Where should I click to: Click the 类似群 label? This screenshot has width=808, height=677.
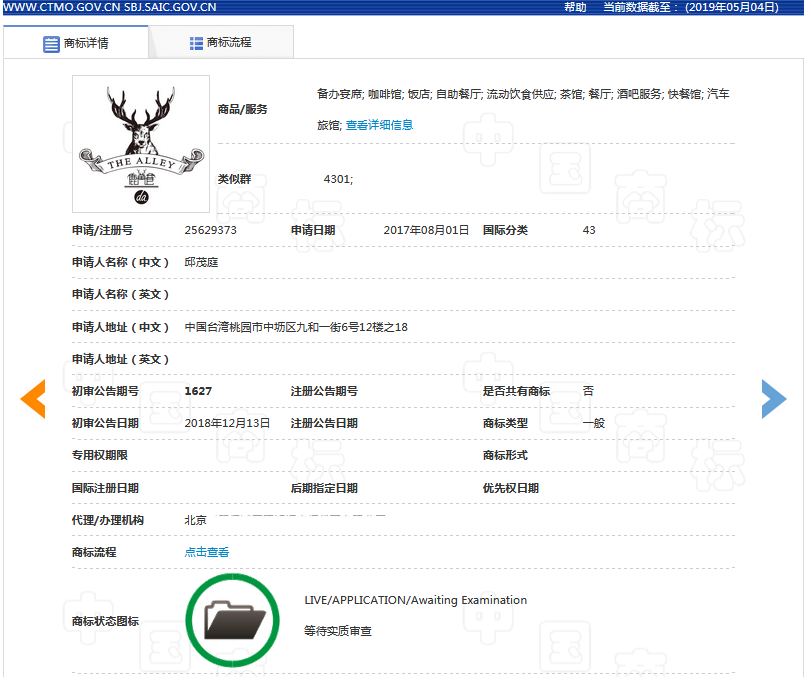[x=234, y=179]
